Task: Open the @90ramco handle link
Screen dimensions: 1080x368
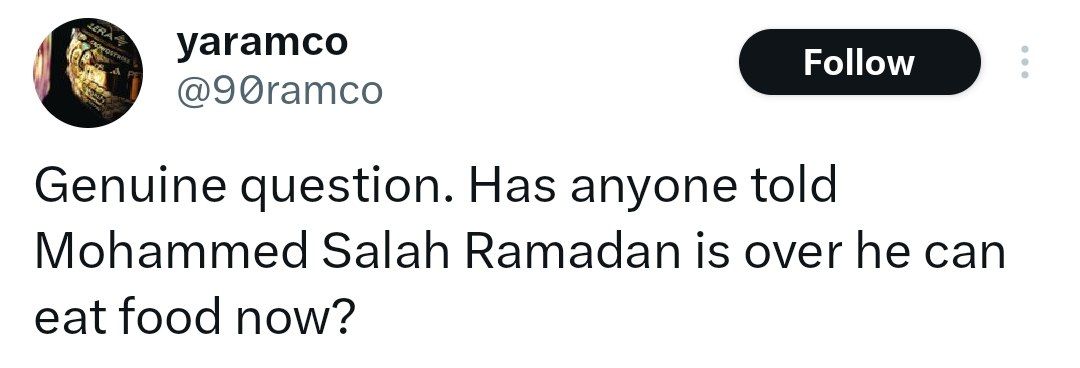Action: click(279, 90)
